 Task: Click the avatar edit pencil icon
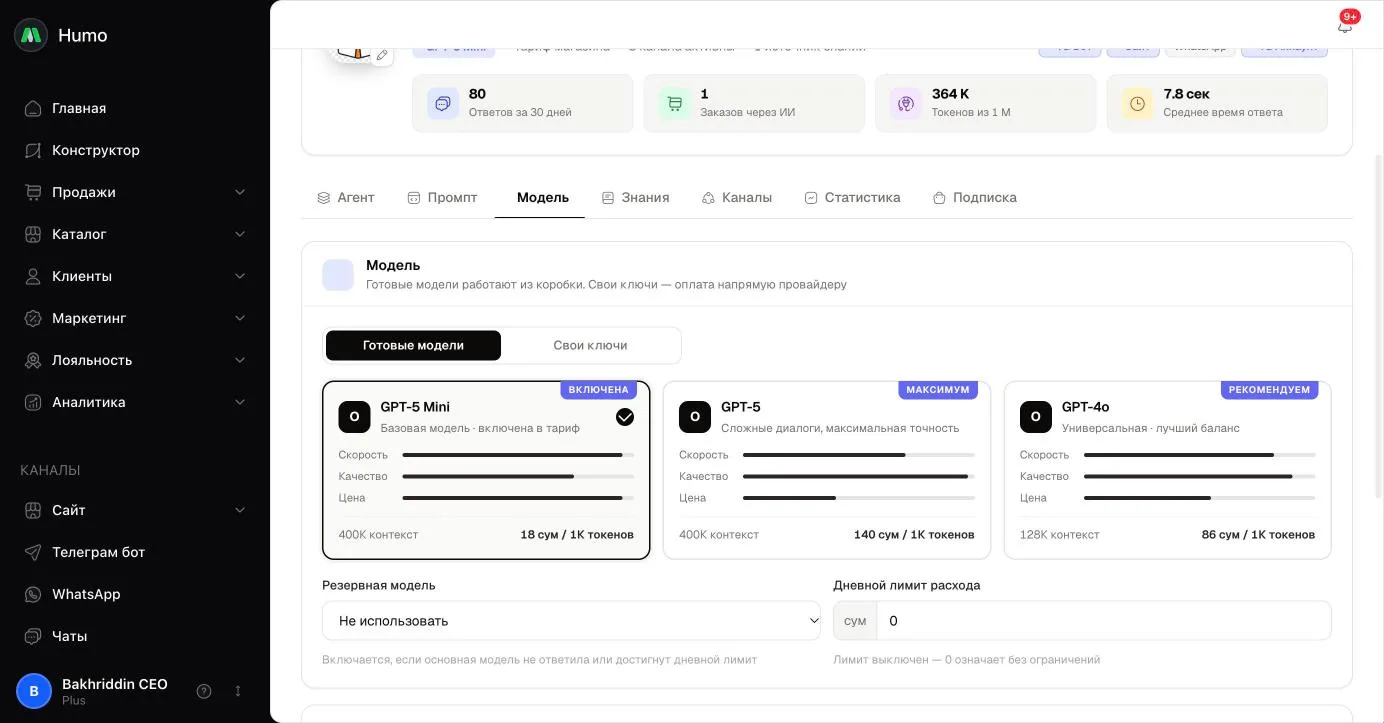click(x=381, y=55)
